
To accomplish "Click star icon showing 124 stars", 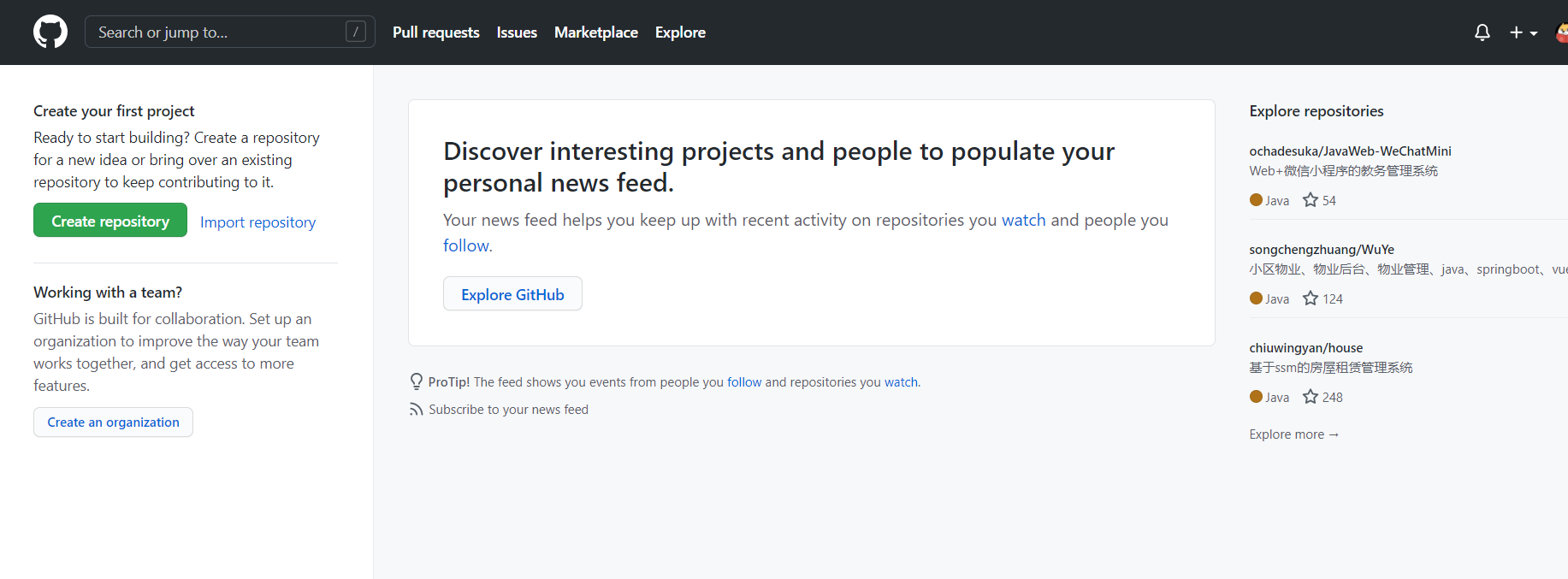I will click(1311, 298).
